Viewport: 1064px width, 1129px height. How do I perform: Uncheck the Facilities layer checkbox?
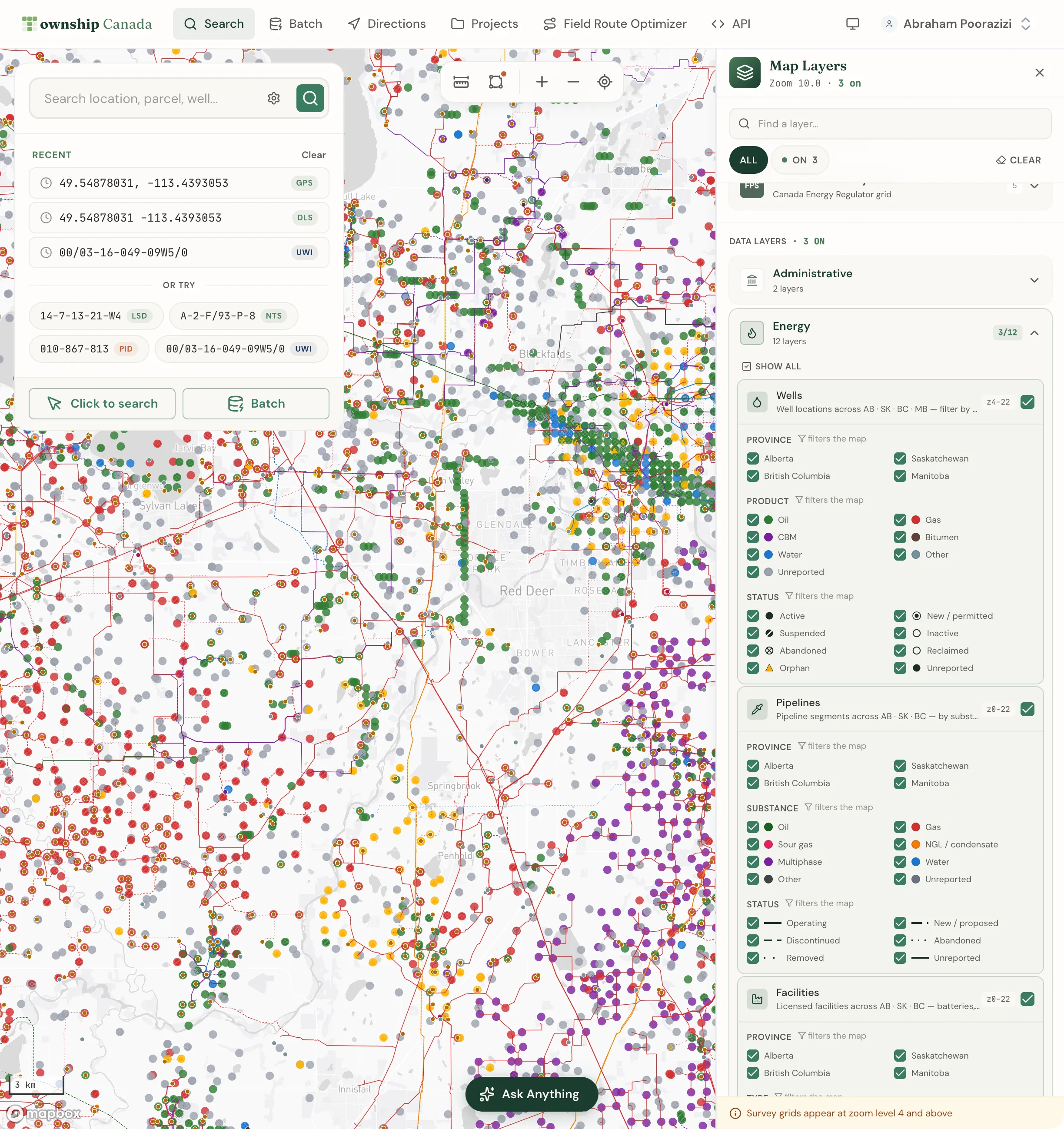(1027, 999)
